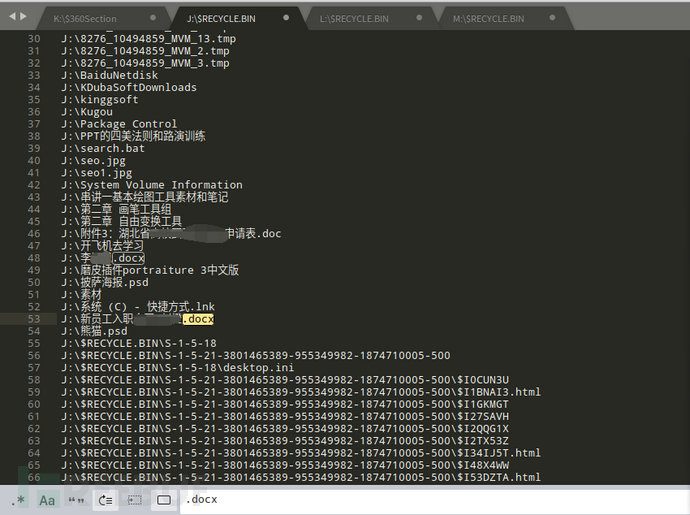The width and height of the screenshot is (690, 515).
Task: Toggle case sensitive search option
Action: click(47, 500)
